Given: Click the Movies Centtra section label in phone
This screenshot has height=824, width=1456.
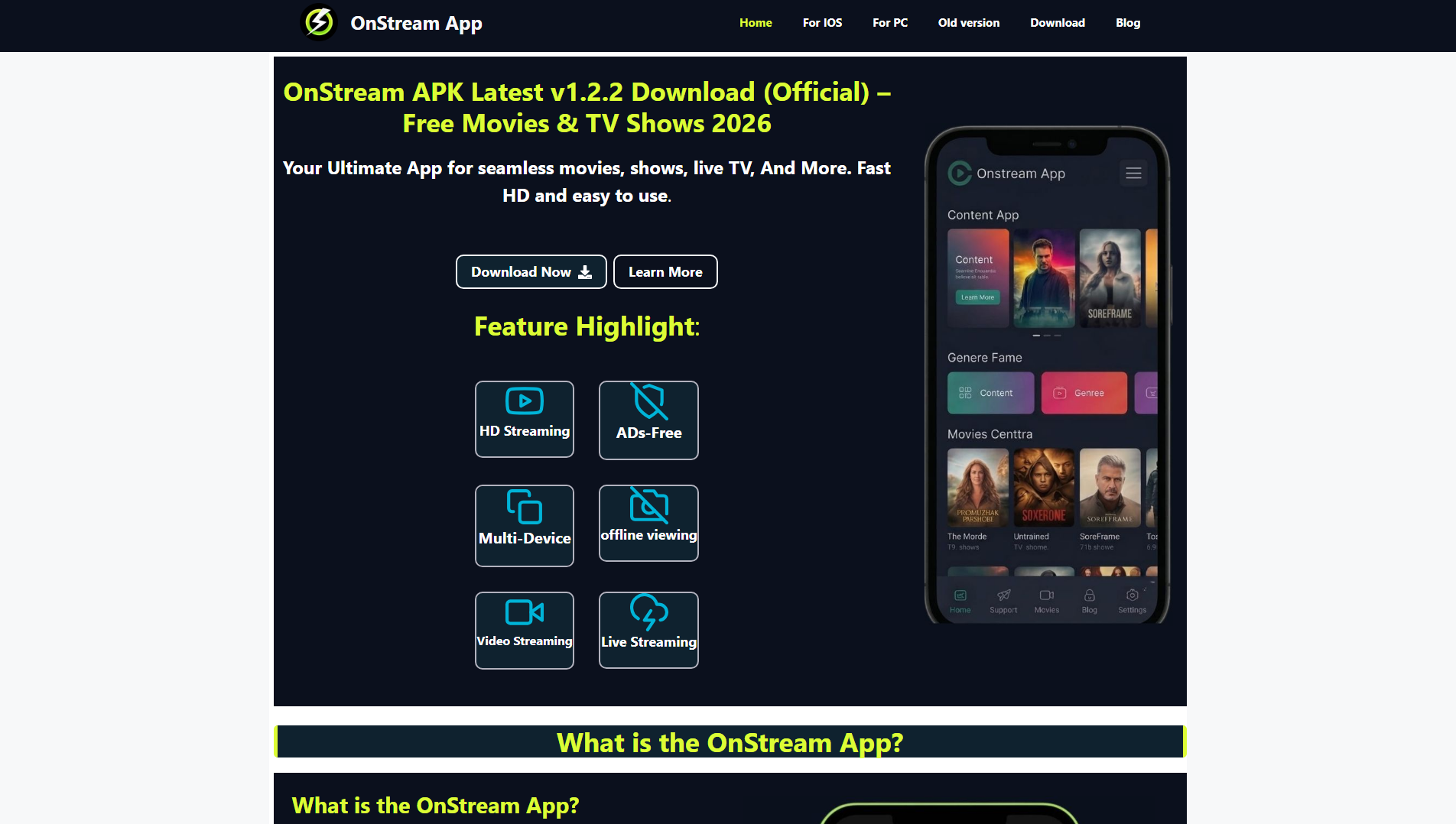Looking at the screenshot, I should coord(990,434).
